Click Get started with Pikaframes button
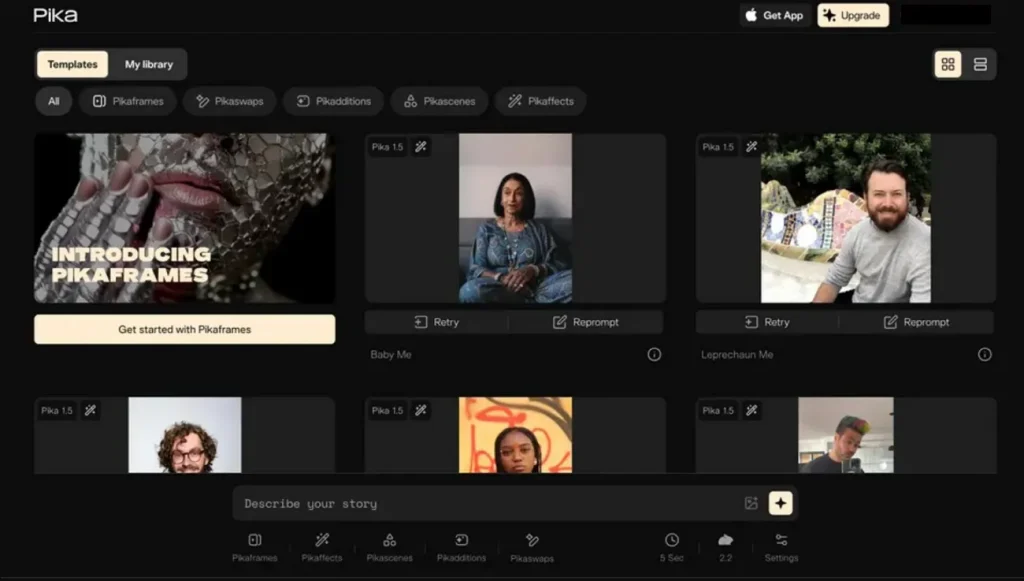 pos(184,329)
